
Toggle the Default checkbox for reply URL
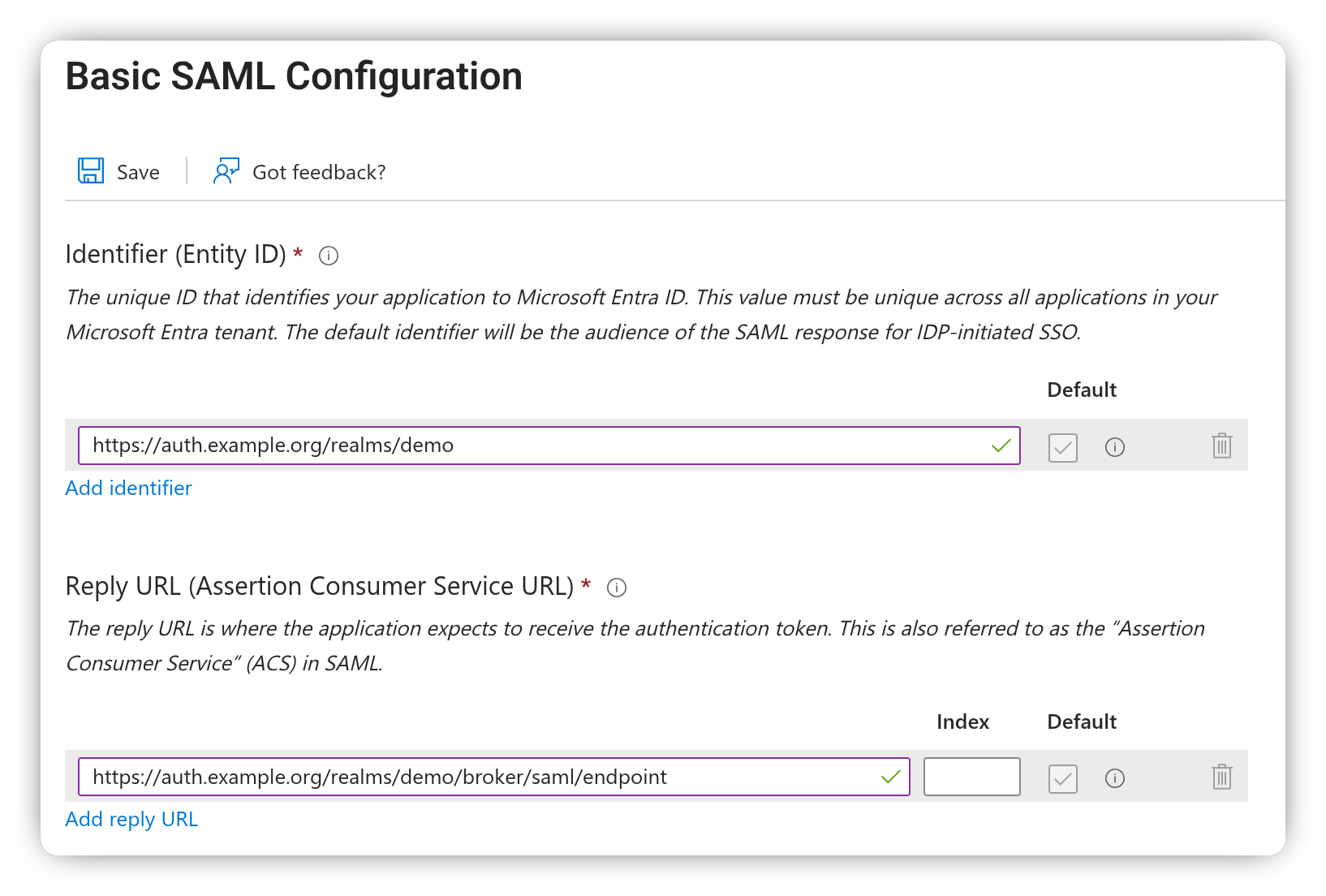[1062, 779]
